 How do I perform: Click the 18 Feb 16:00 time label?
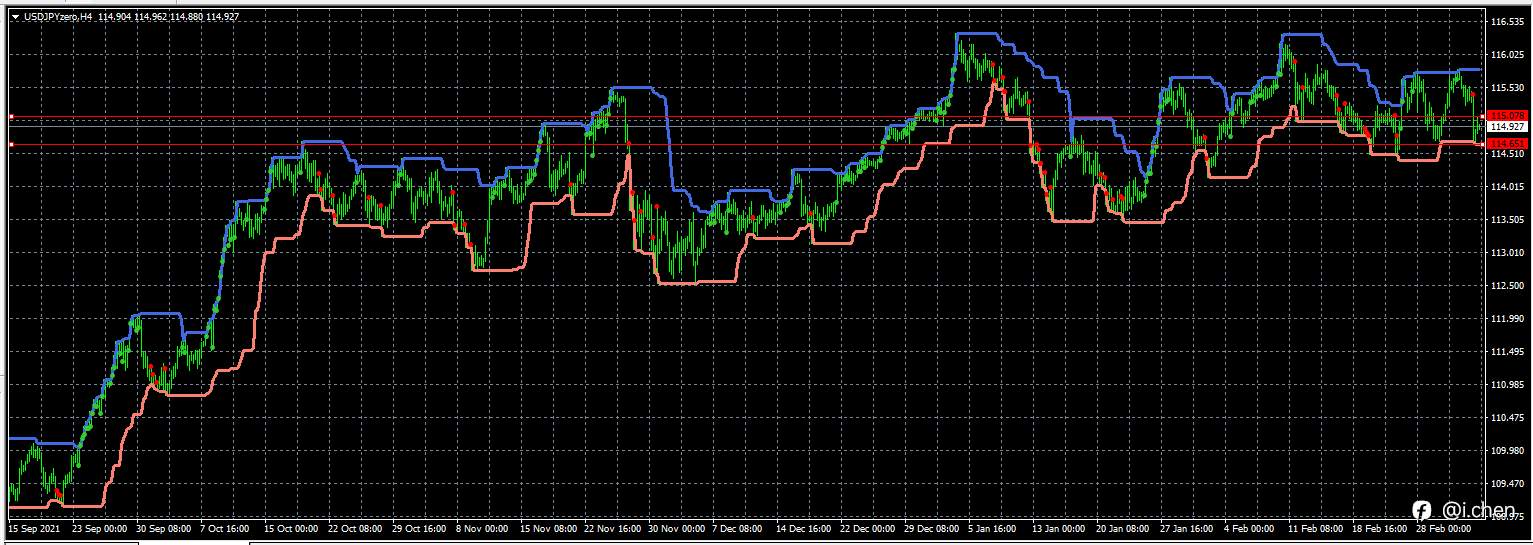pyautogui.click(x=1380, y=528)
